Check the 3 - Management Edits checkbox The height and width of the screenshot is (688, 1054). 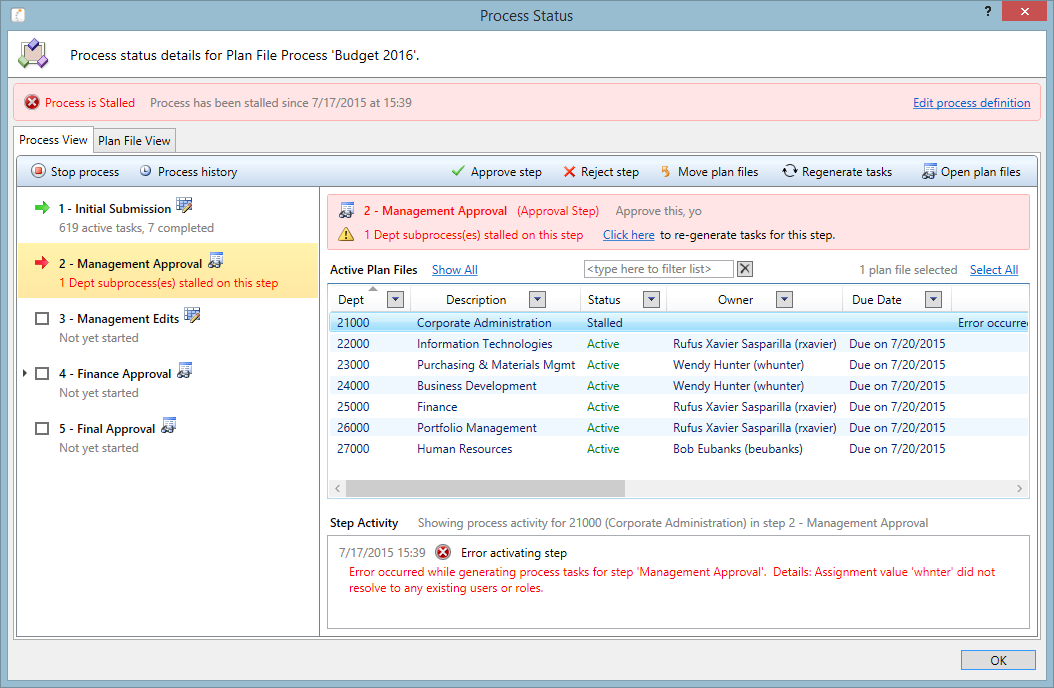[x=42, y=319]
